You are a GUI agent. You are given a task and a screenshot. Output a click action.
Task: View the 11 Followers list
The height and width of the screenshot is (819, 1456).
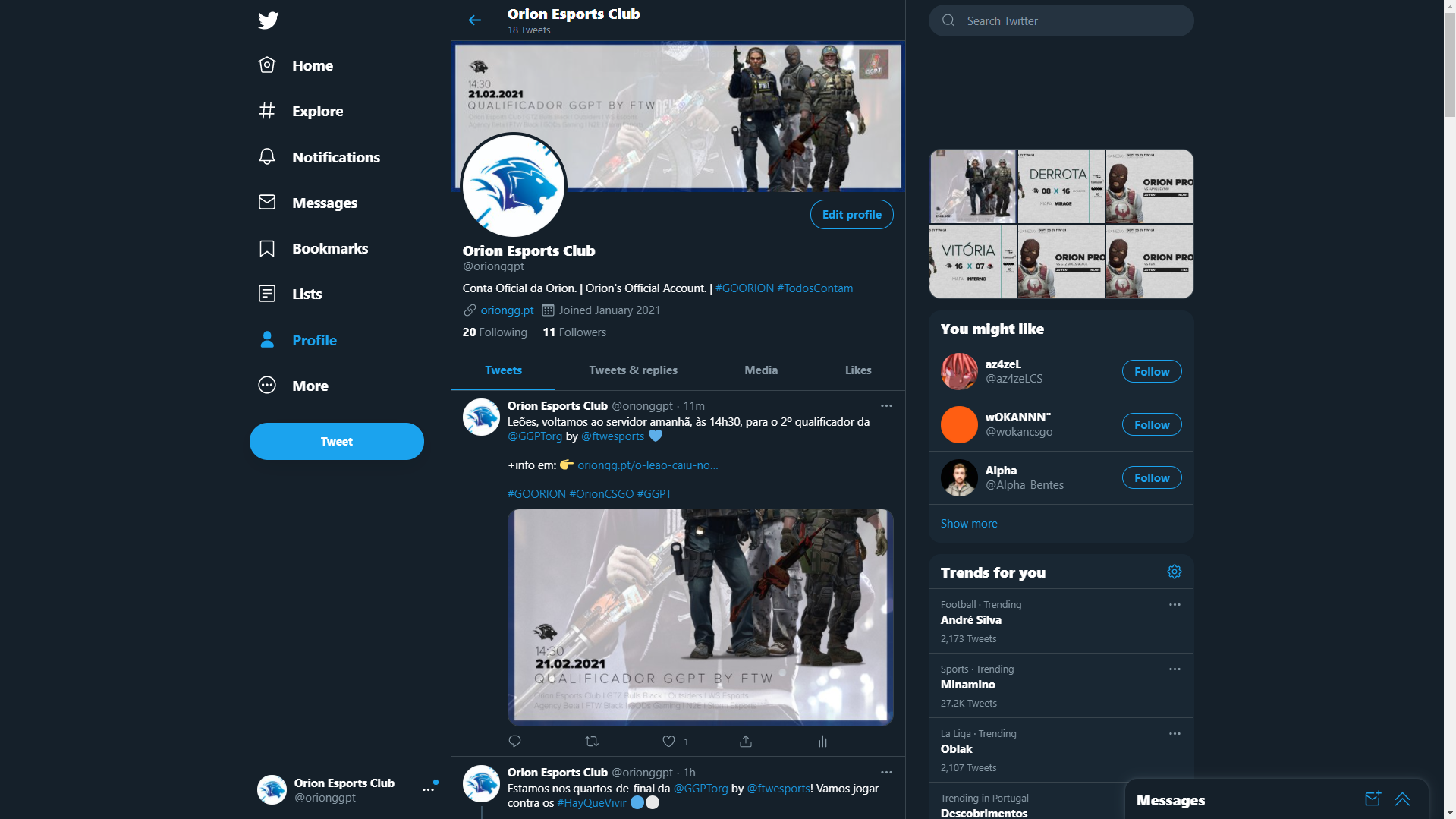(574, 332)
